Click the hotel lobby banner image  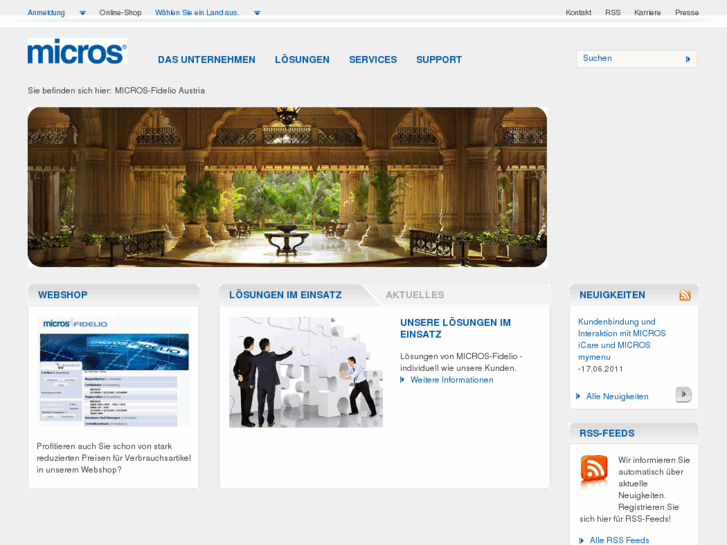coord(287,187)
